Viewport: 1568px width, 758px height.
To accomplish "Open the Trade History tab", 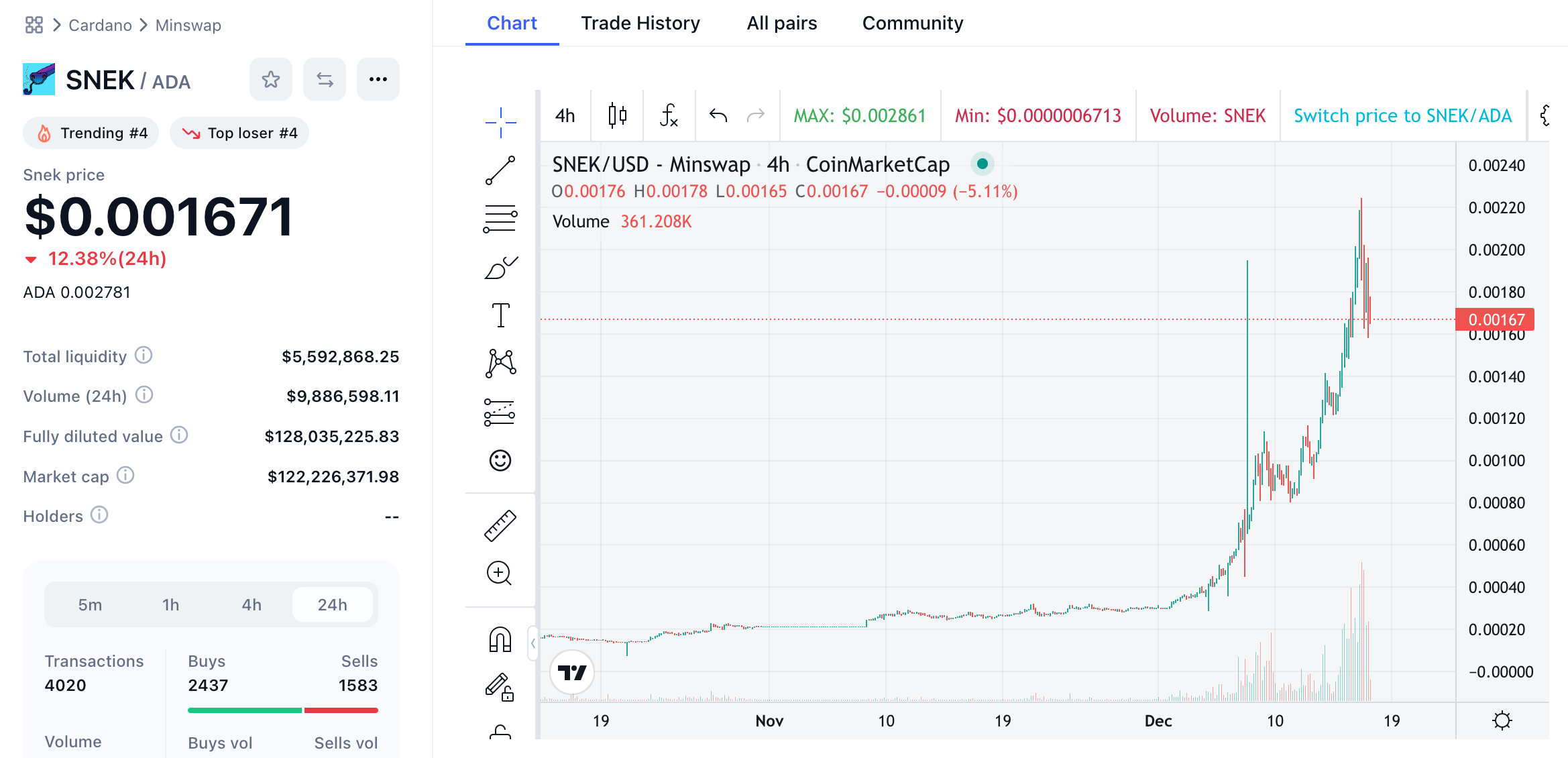I will pos(640,23).
